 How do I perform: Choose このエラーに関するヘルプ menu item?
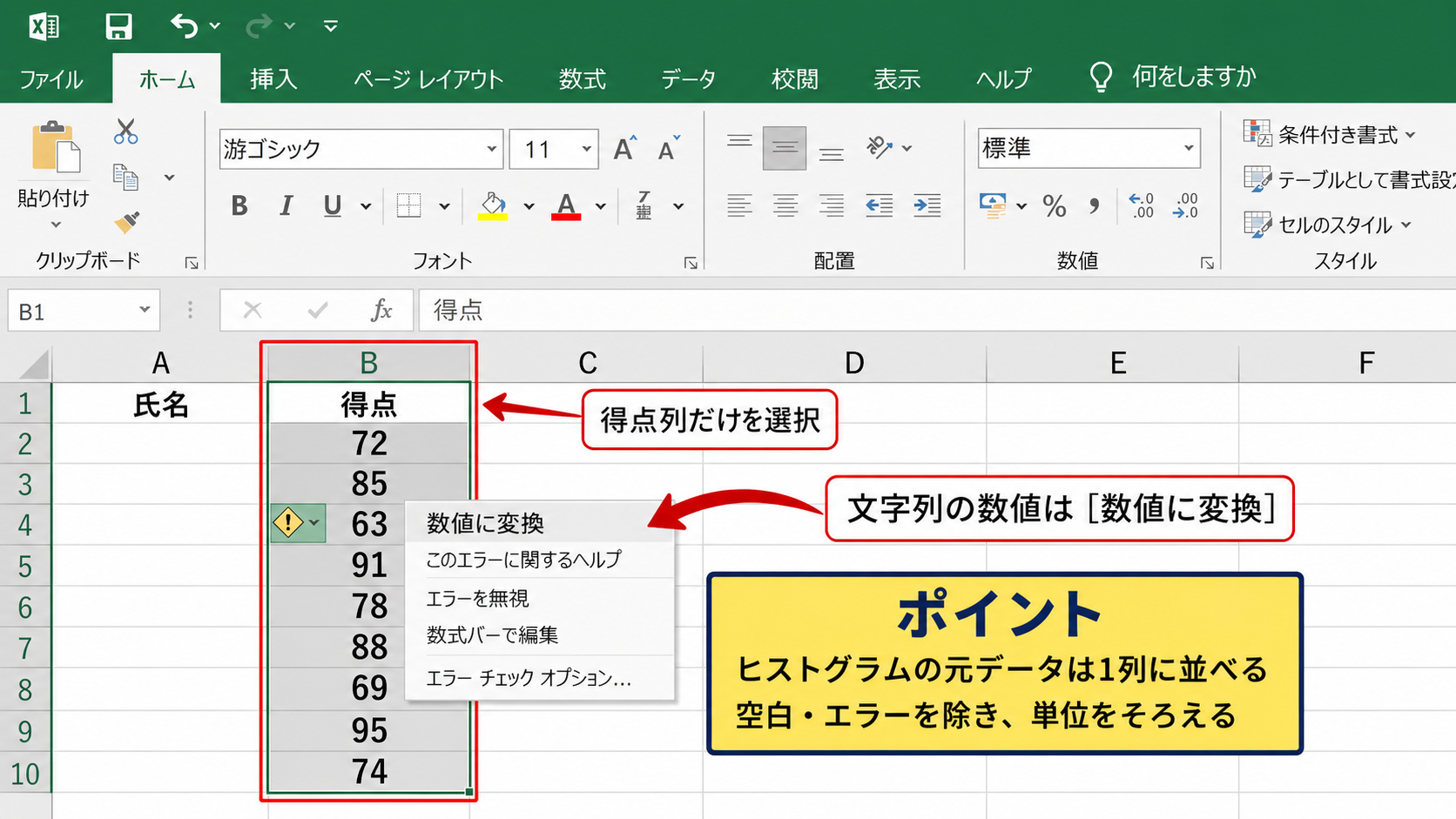point(540,560)
